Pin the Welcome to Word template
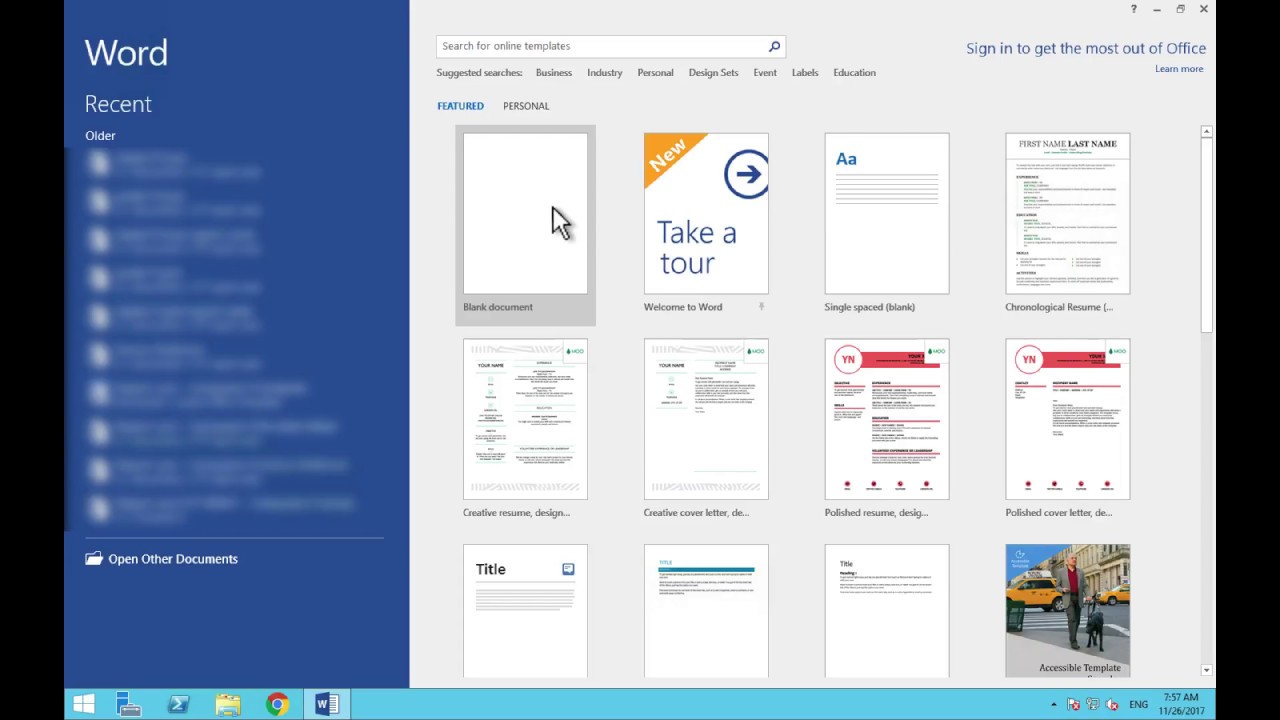The width and height of the screenshot is (1280, 720). [x=761, y=307]
